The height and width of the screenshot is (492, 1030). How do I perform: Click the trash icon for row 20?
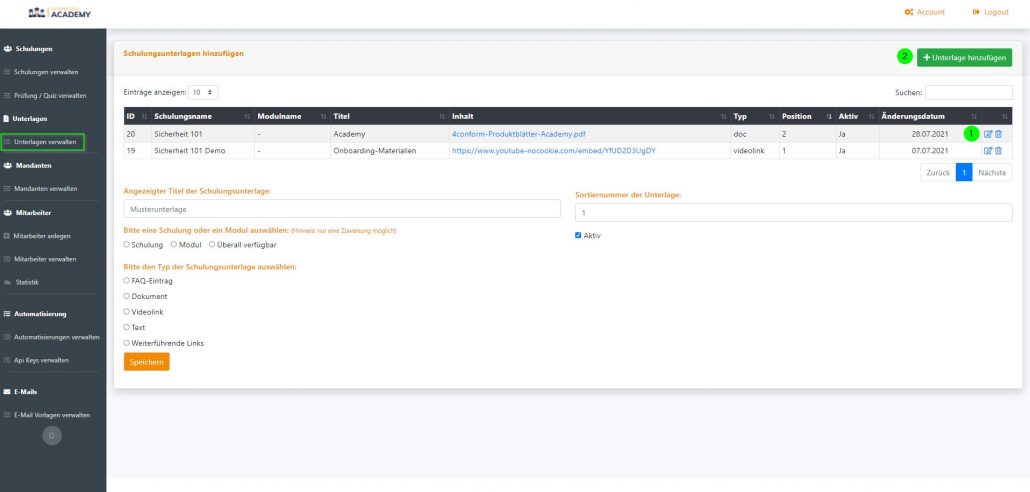pyautogui.click(x=998, y=133)
